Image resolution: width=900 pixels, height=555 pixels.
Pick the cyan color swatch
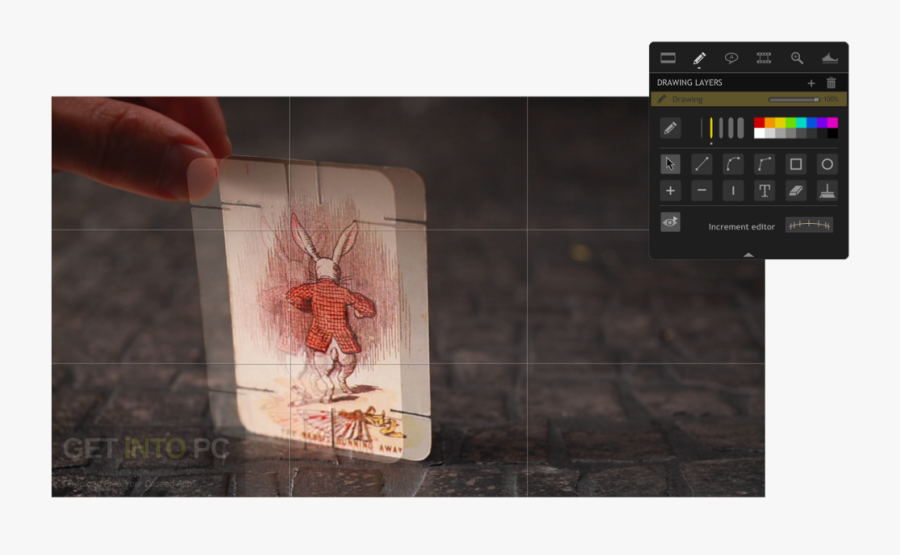[x=801, y=122]
